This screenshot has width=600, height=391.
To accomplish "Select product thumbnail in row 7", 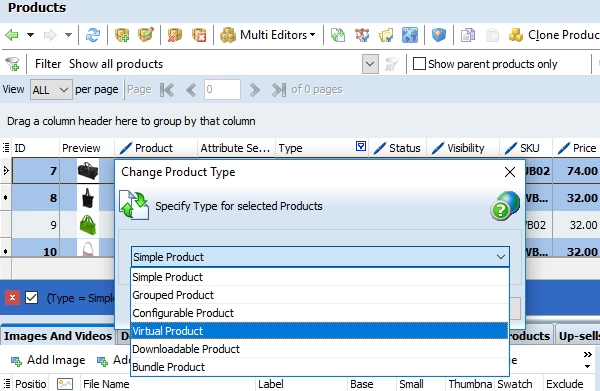I will pyautogui.click(x=88, y=171).
